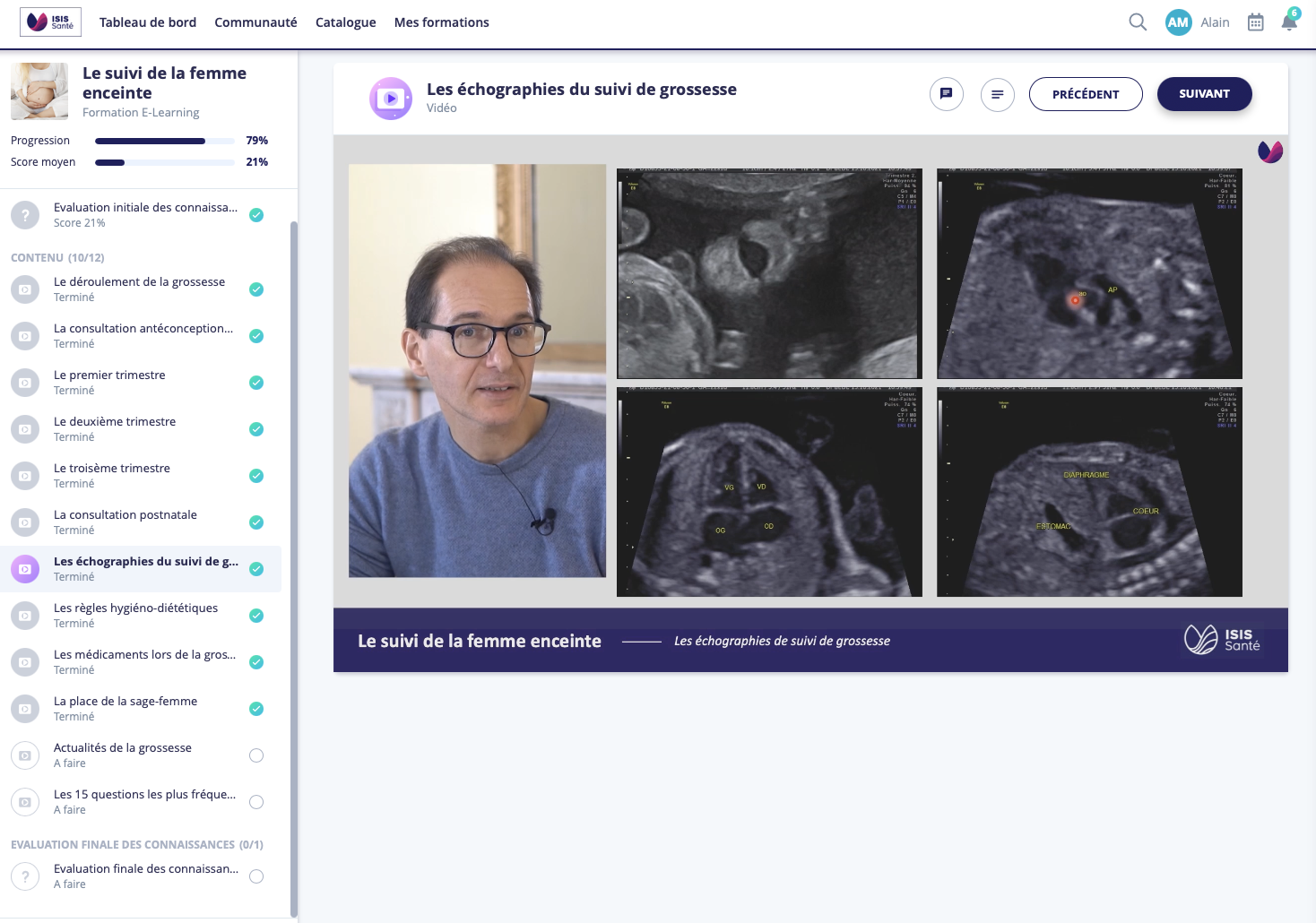This screenshot has height=923, width=1316.
Task: Click the ISIS Santé logo
Action: [x=50, y=22]
